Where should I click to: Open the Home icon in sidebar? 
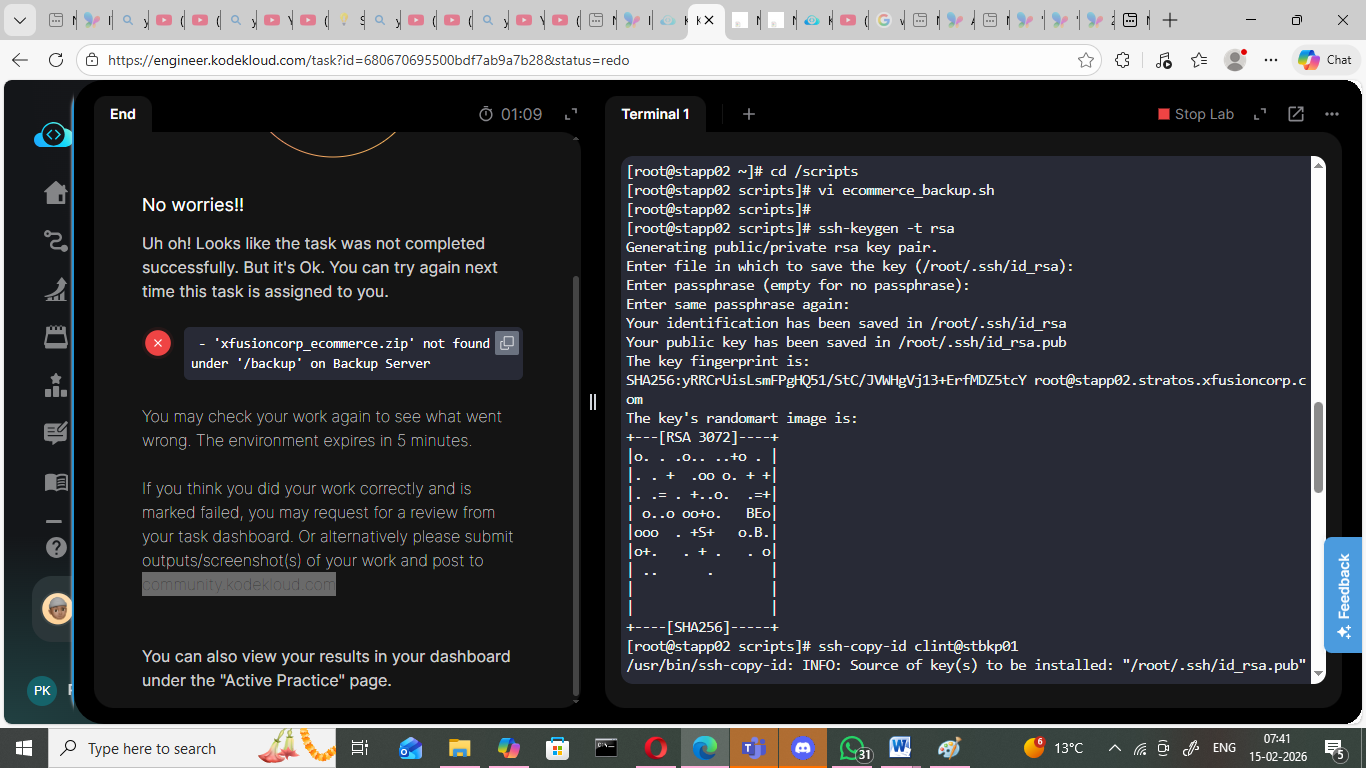pyautogui.click(x=56, y=192)
